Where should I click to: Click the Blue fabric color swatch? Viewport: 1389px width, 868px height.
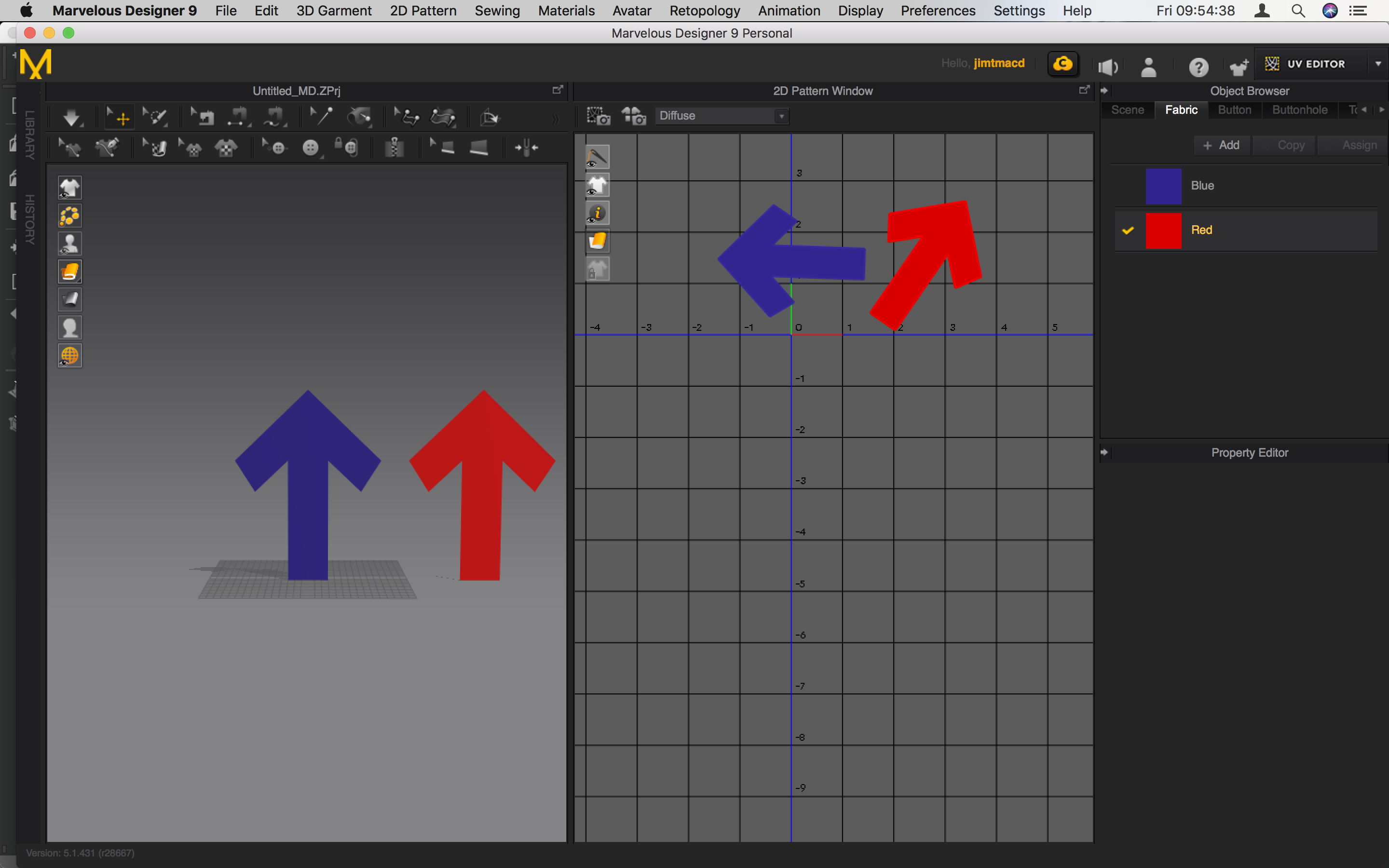[1163, 186]
